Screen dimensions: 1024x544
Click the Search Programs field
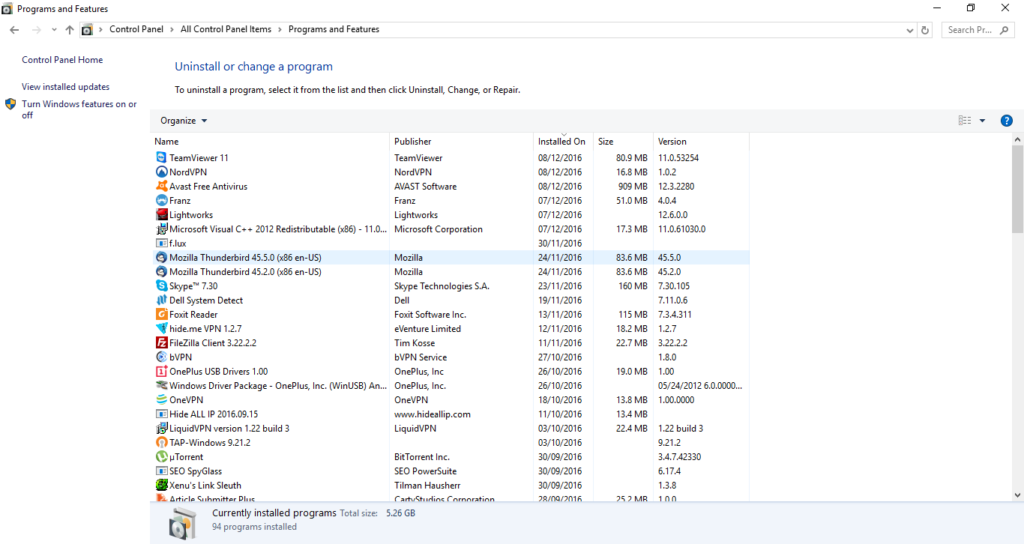point(978,30)
